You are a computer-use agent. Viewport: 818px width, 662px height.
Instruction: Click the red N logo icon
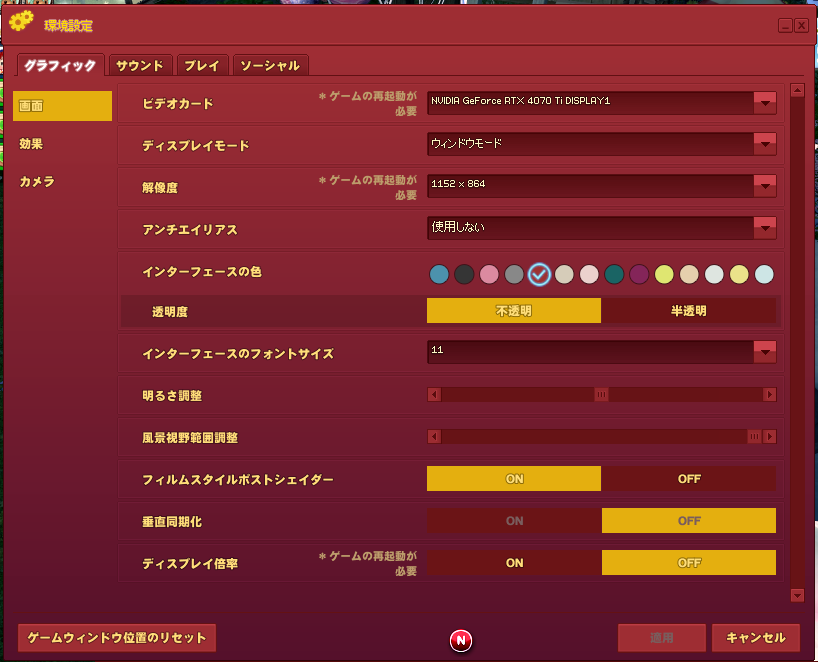461,641
